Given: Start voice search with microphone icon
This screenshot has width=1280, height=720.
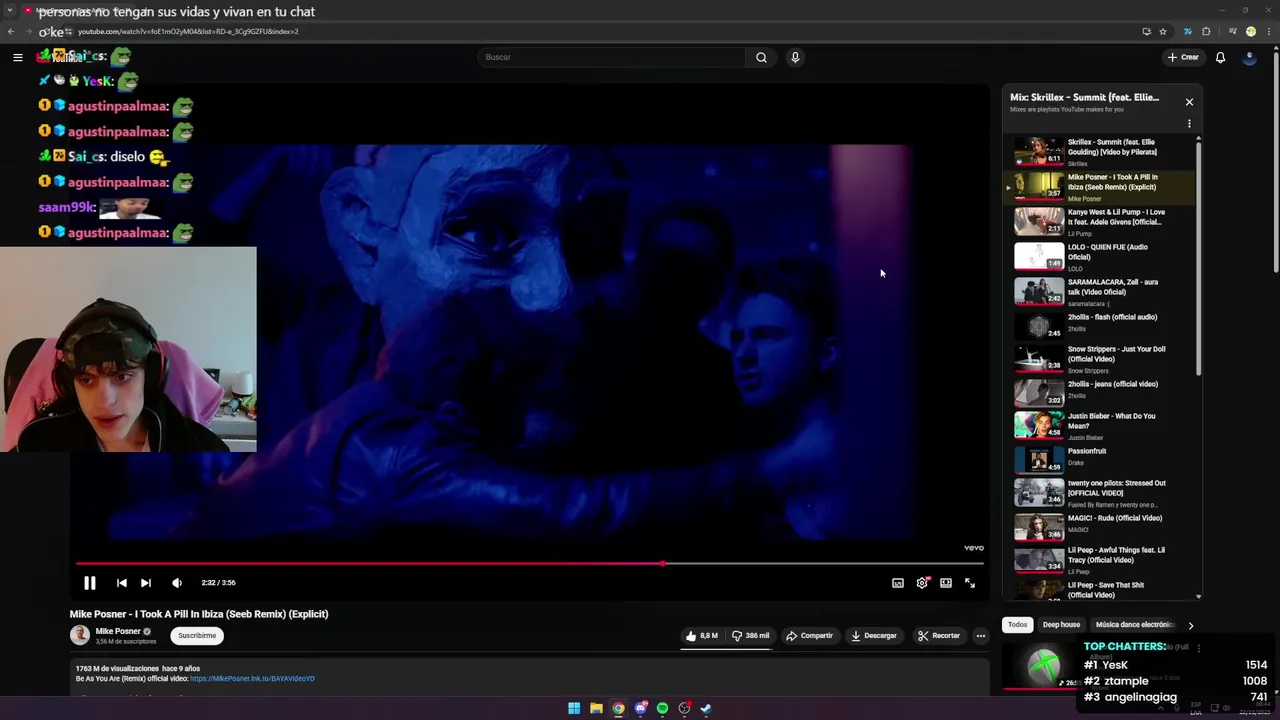Looking at the screenshot, I should tap(795, 57).
